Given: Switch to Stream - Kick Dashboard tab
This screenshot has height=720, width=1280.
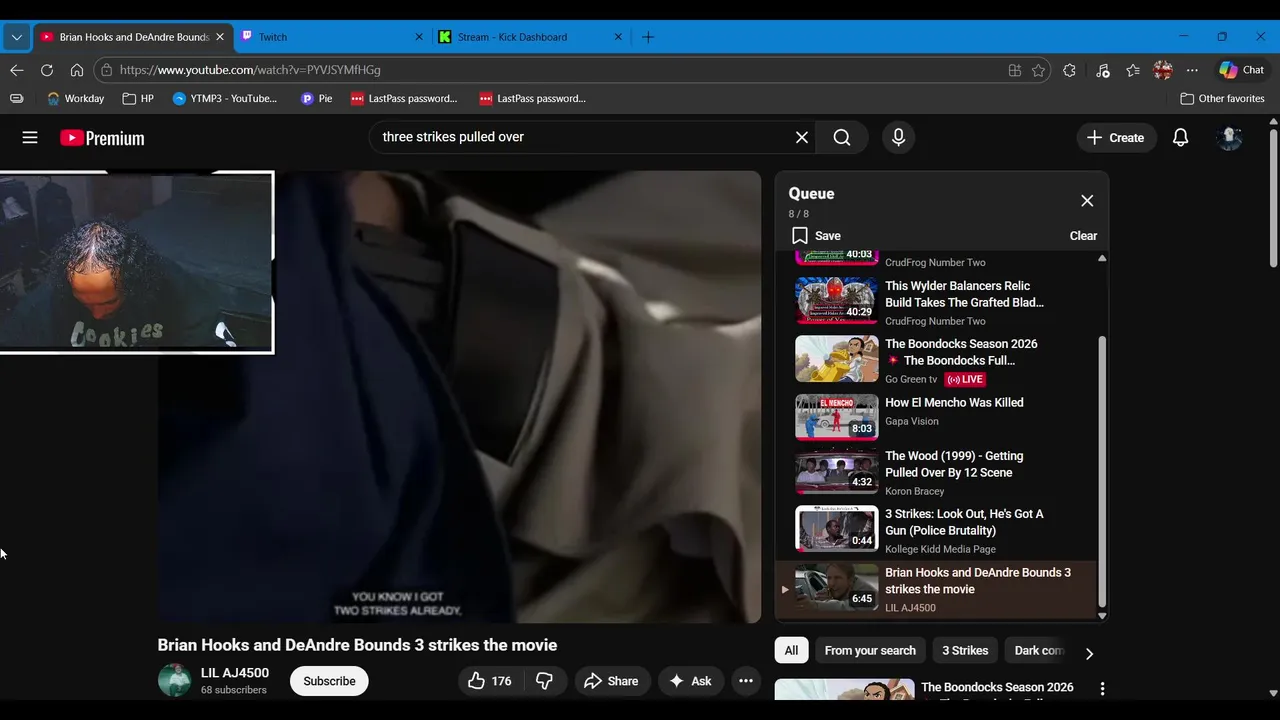Looking at the screenshot, I should click(x=530, y=37).
